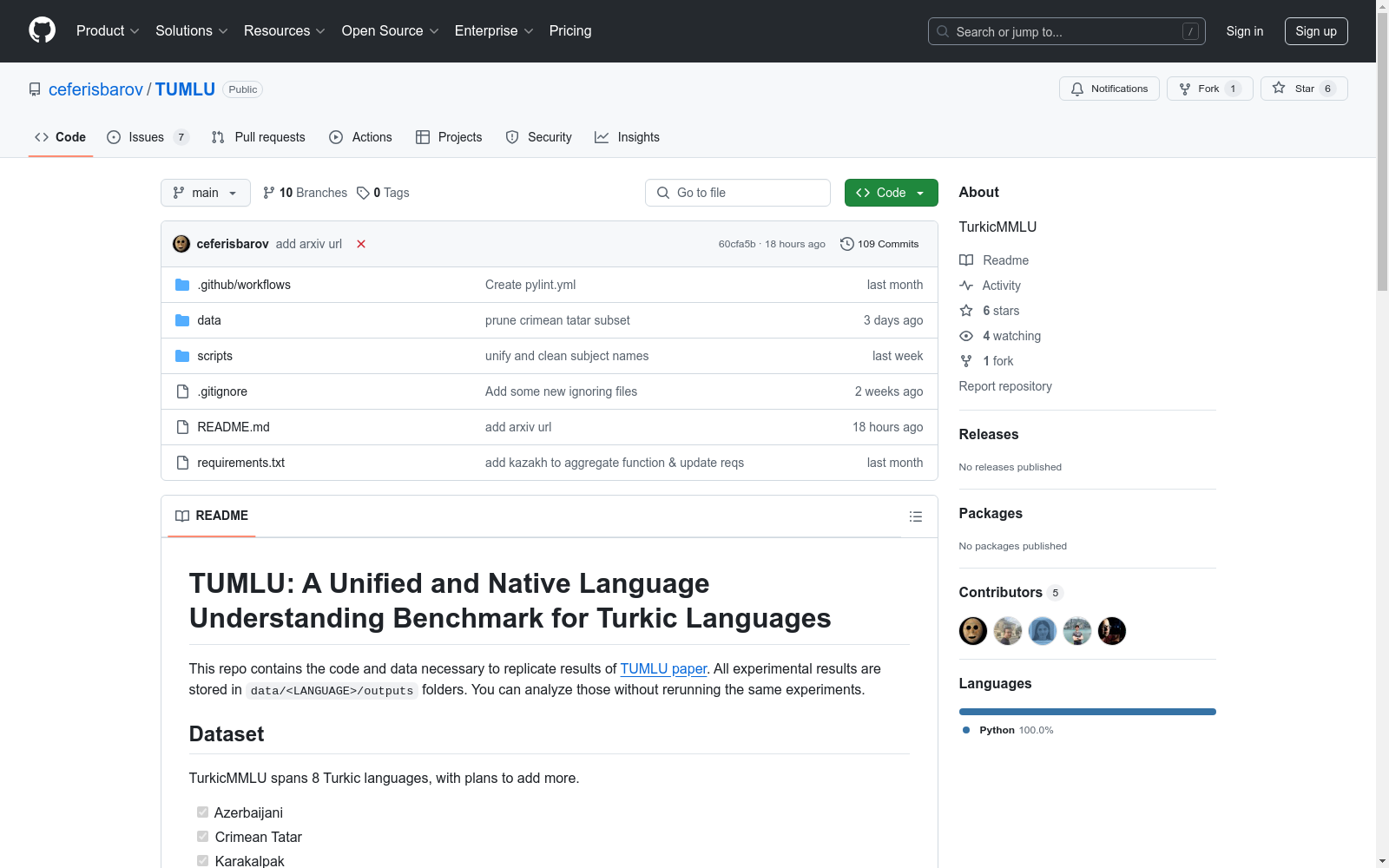The width and height of the screenshot is (1389, 868).
Task: Open commit message 'prune crimean tatar subset'
Action: pos(557,320)
